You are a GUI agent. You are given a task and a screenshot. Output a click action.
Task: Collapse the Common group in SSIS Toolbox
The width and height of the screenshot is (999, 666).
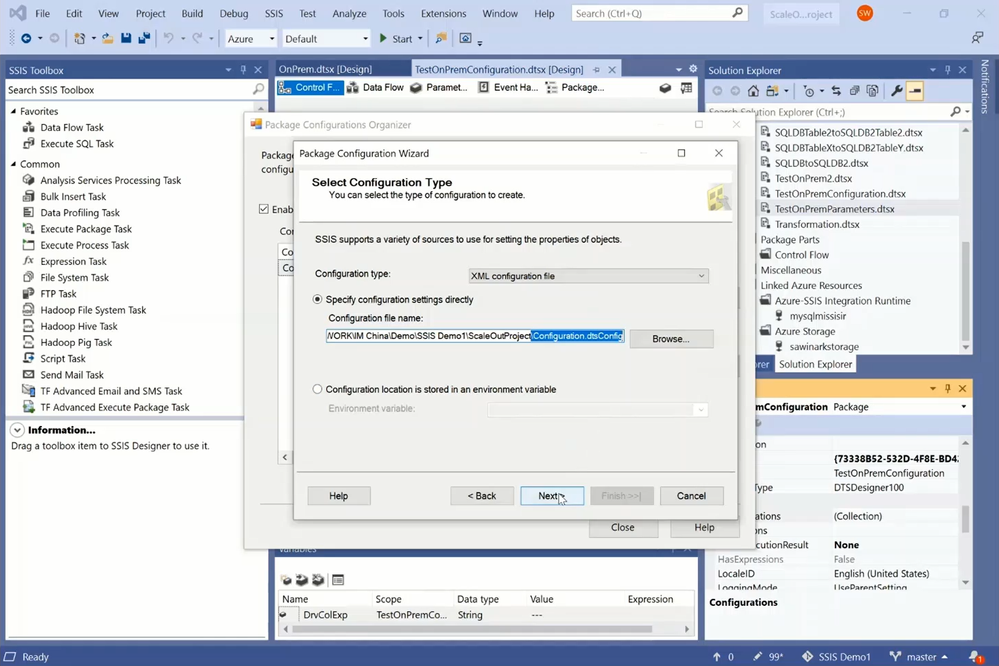pyautogui.click(x=13, y=164)
